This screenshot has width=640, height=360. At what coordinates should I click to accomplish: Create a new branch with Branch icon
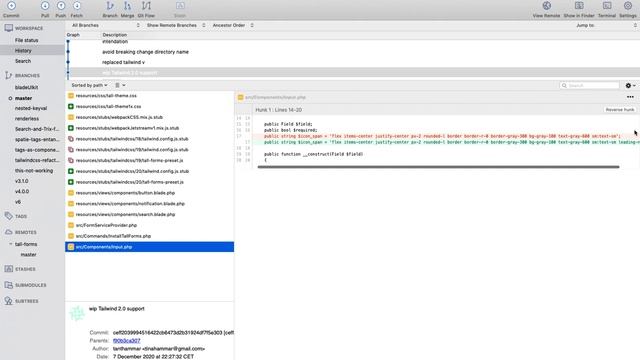110,6
